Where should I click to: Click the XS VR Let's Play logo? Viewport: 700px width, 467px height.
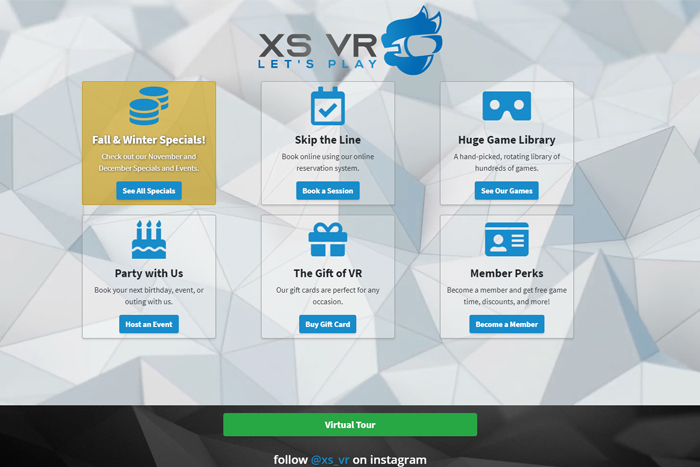point(350,40)
